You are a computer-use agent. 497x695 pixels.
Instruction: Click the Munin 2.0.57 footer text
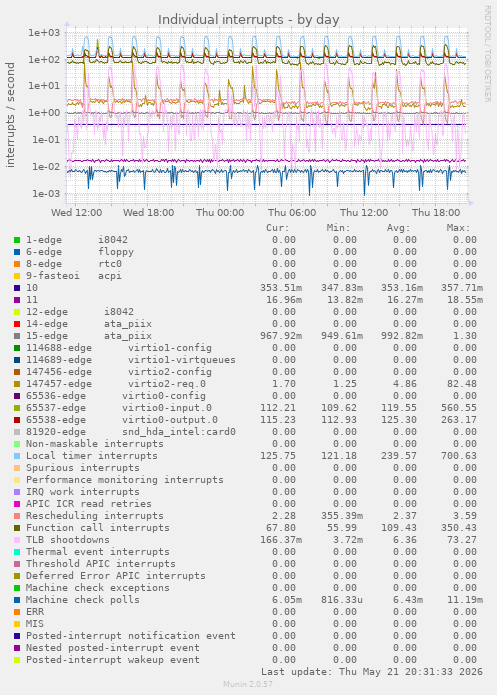pyautogui.click(x=248, y=684)
